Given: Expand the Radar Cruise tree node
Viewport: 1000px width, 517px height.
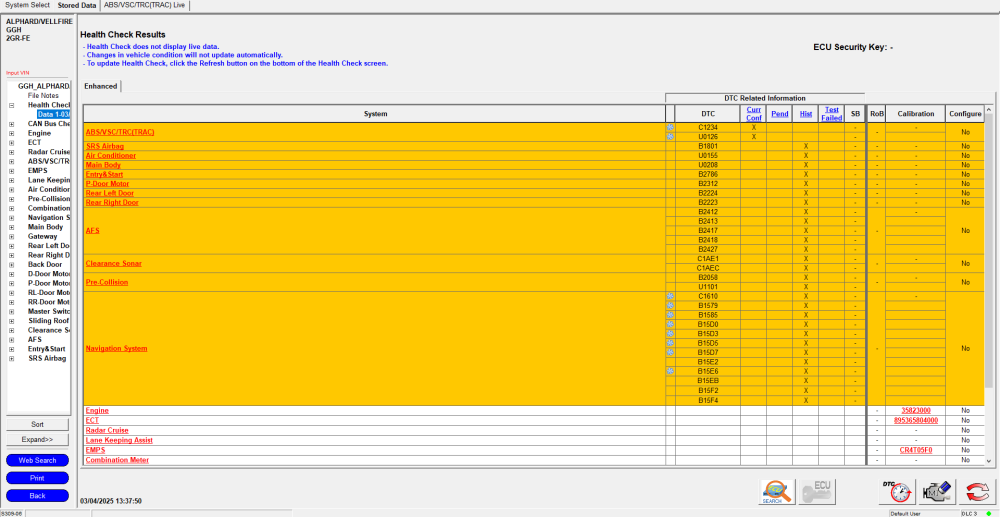Looking at the screenshot, I should (x=11, y=152).
